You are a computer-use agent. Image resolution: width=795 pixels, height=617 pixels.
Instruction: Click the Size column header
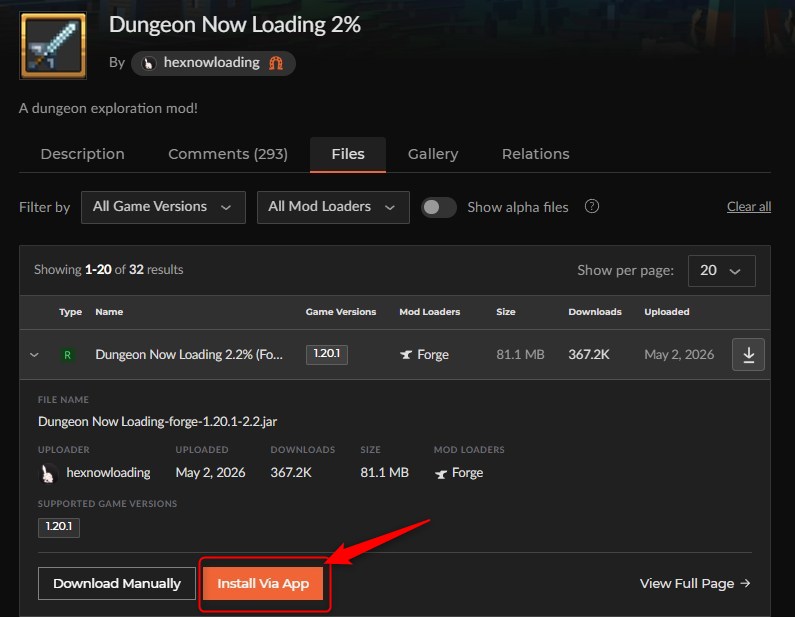[x=505, y=312]
